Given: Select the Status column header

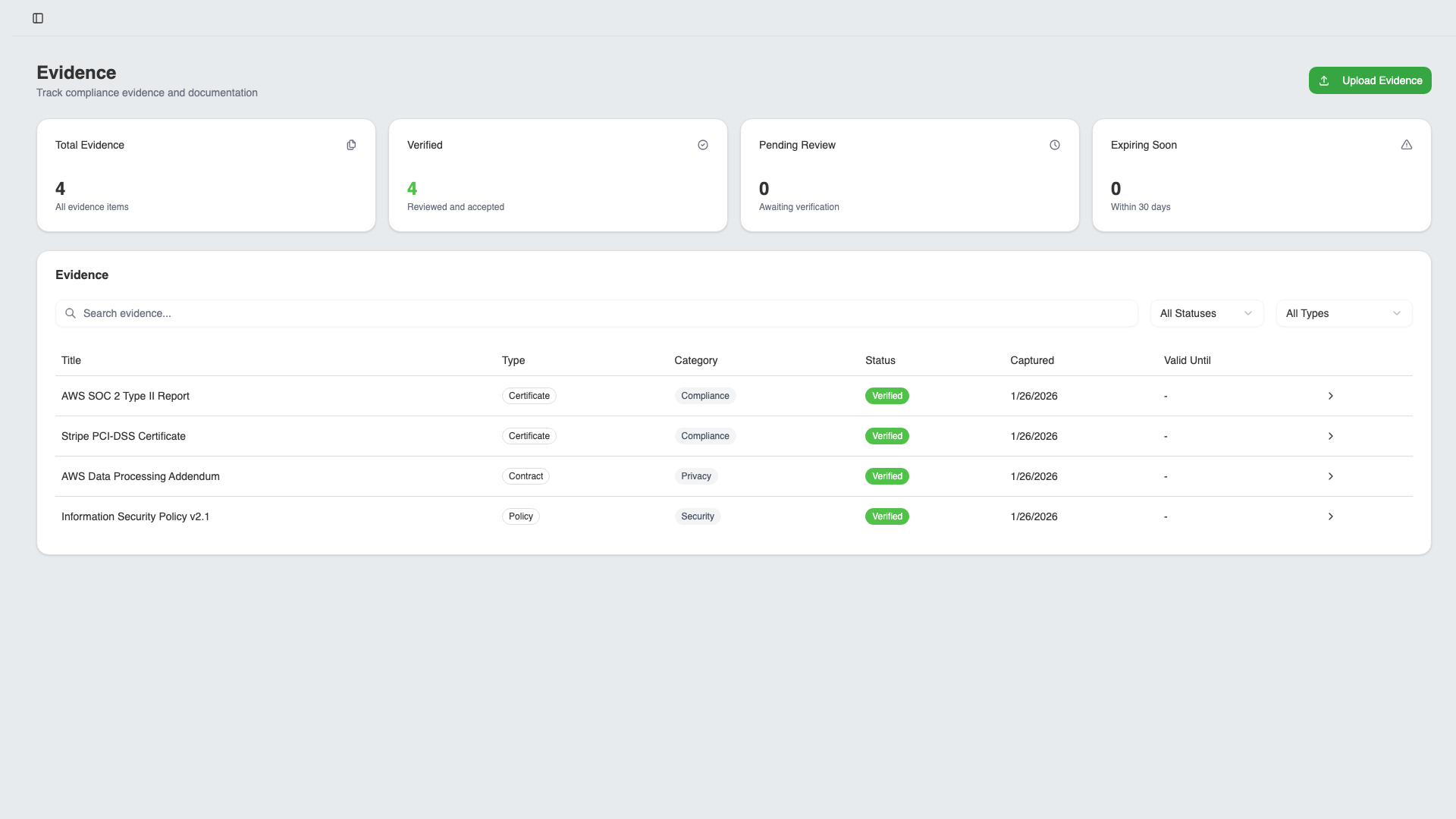Looking at the screenshot, I should [x=880, y=360].
